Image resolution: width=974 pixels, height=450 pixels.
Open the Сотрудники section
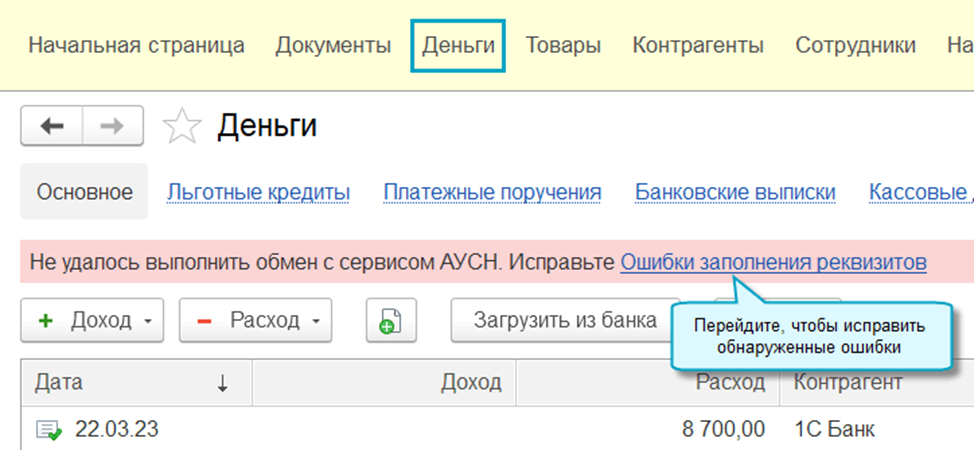pyautogui.click(x=855, y=45)
